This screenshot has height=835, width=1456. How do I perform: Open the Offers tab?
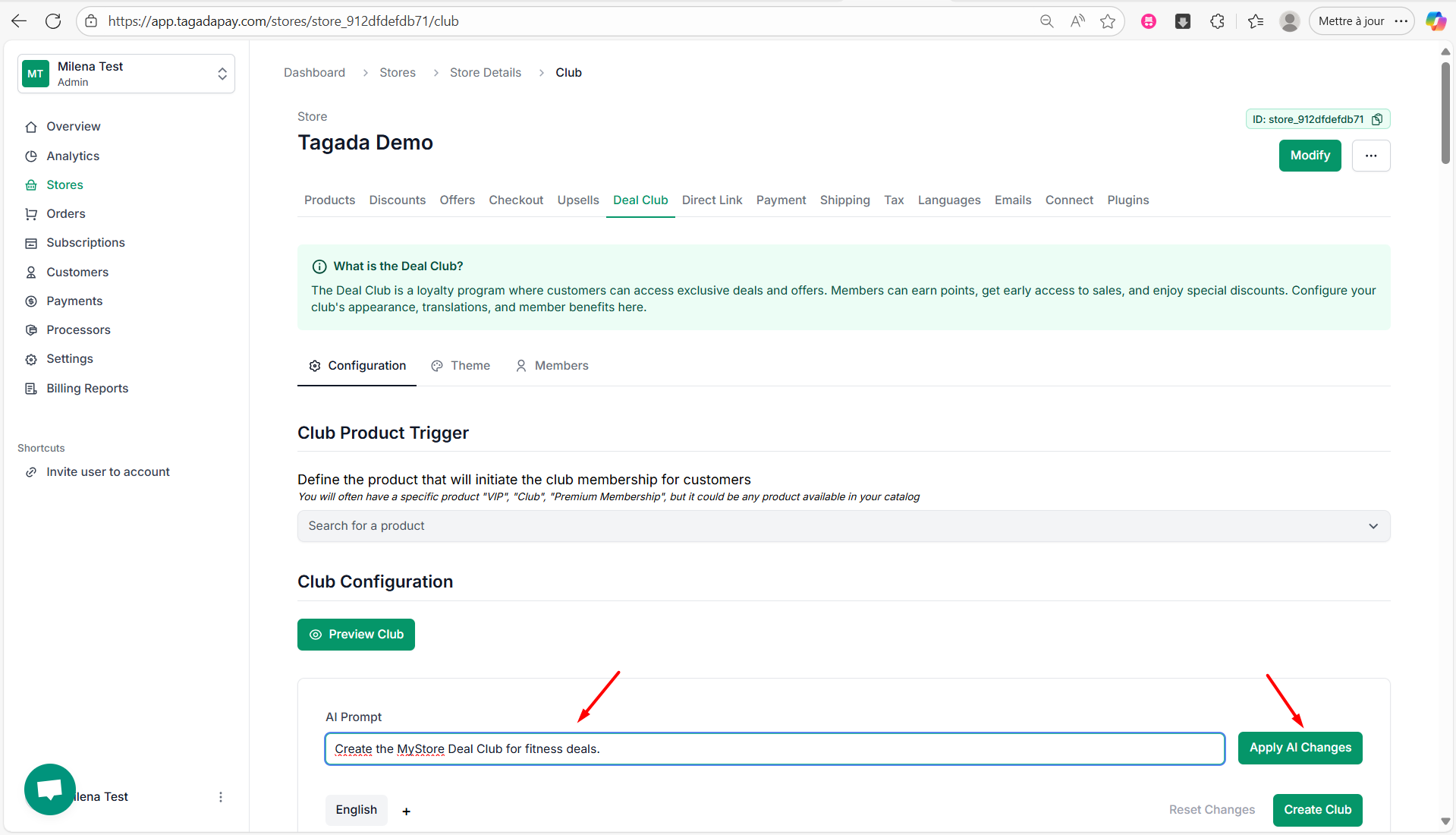pos(458,200)
